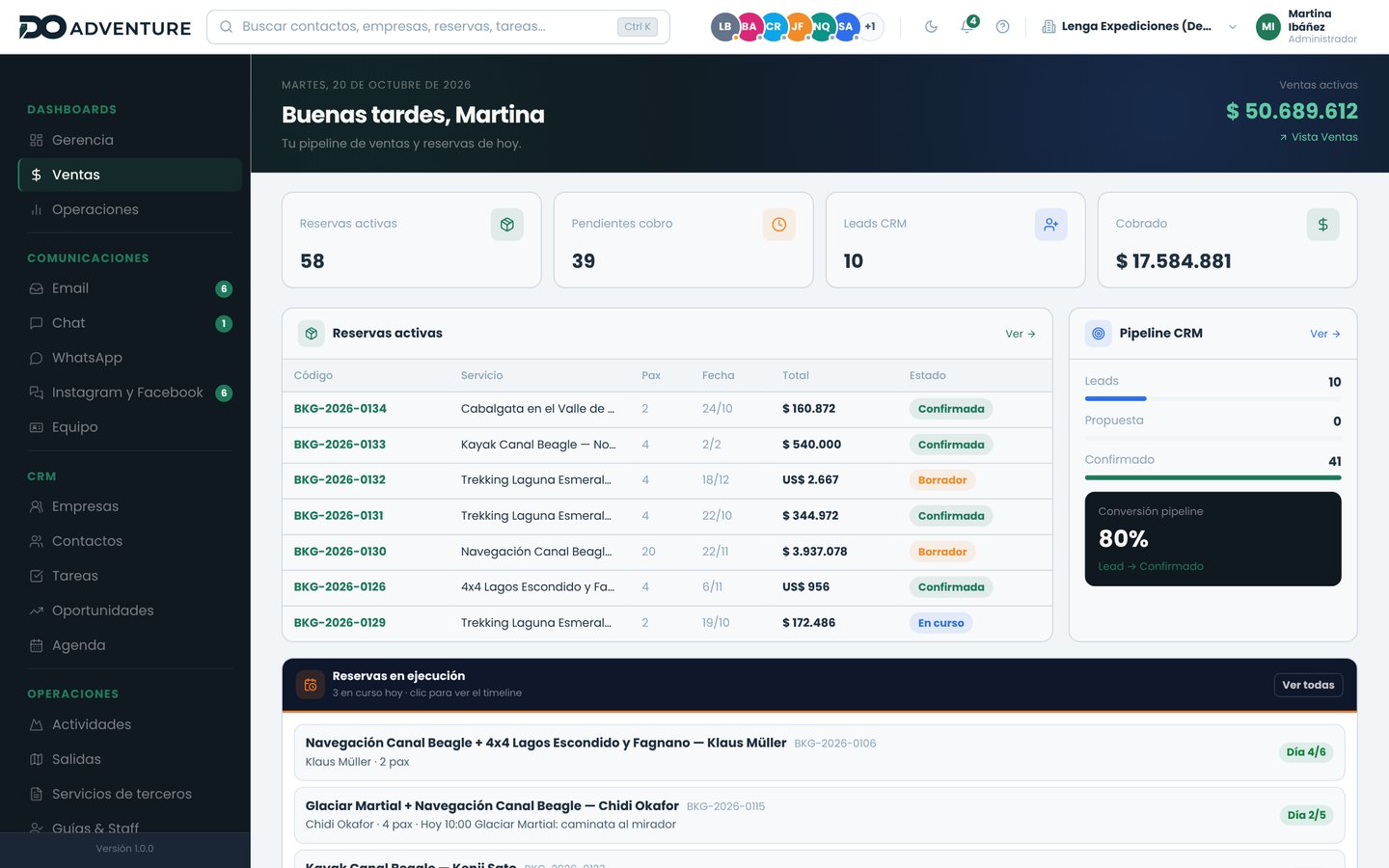The height and width of the screenshot is (868, 1389).
Task: Go to Email inbox
Action: tap(130, 288)
